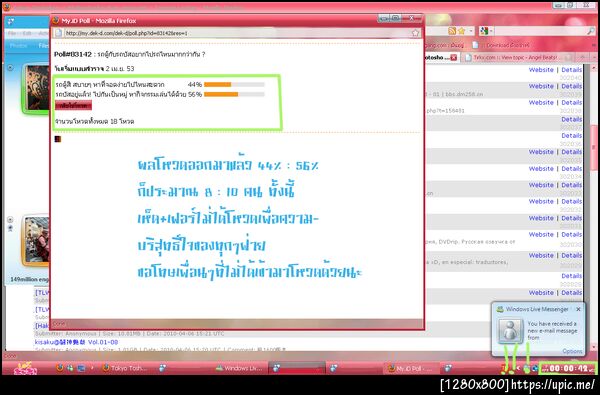The image size is (600, 395).
Task: Click the pink Start button on the taskbar
Action: click(x=25, y=369)
